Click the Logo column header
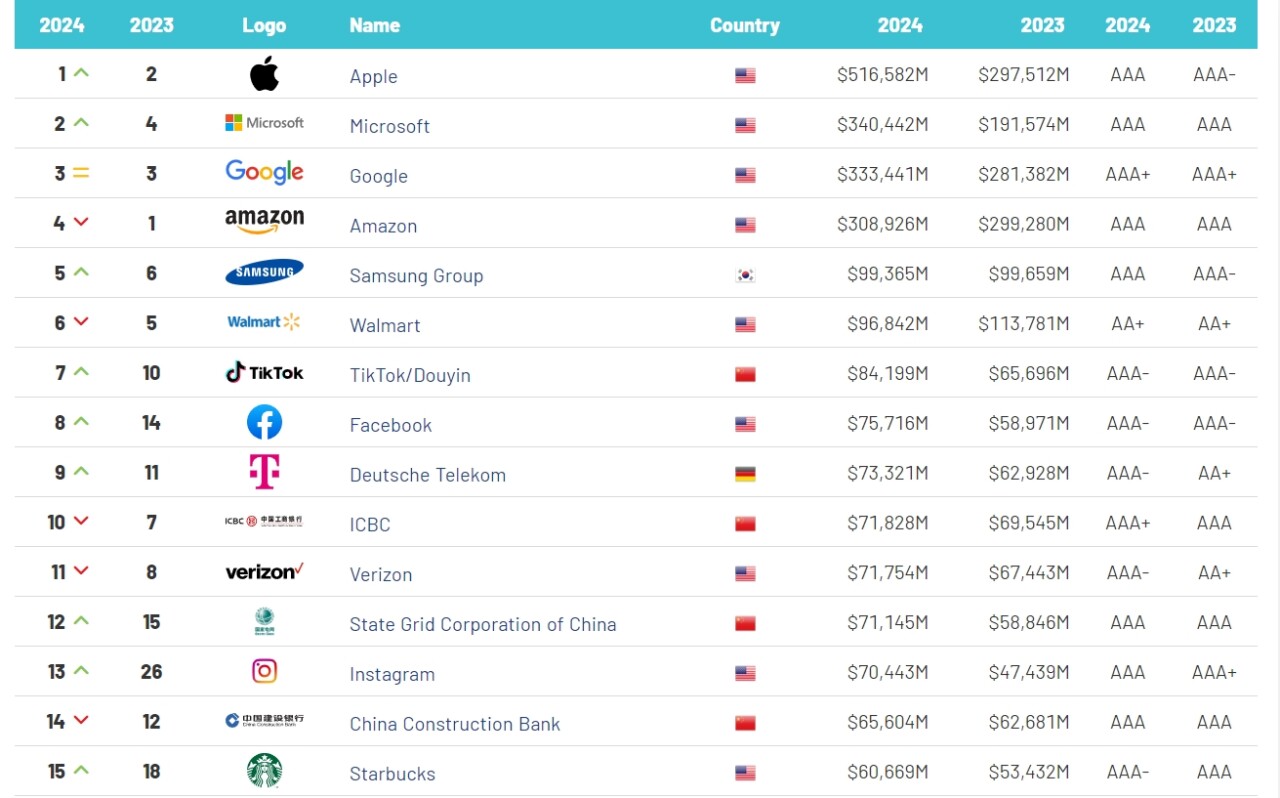 [x=264, y=26]
